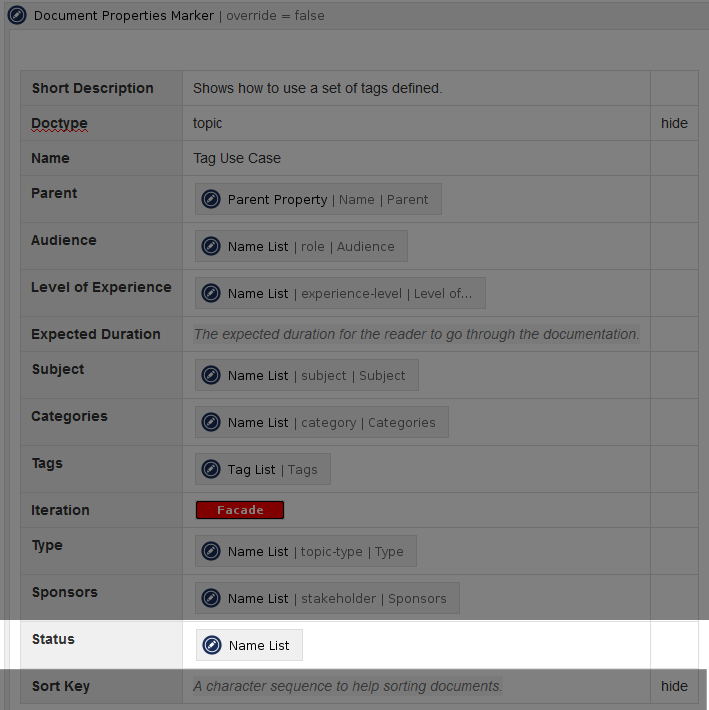Click the experience-level Name List icon
The image size is (709, 710).
(211, 293)
